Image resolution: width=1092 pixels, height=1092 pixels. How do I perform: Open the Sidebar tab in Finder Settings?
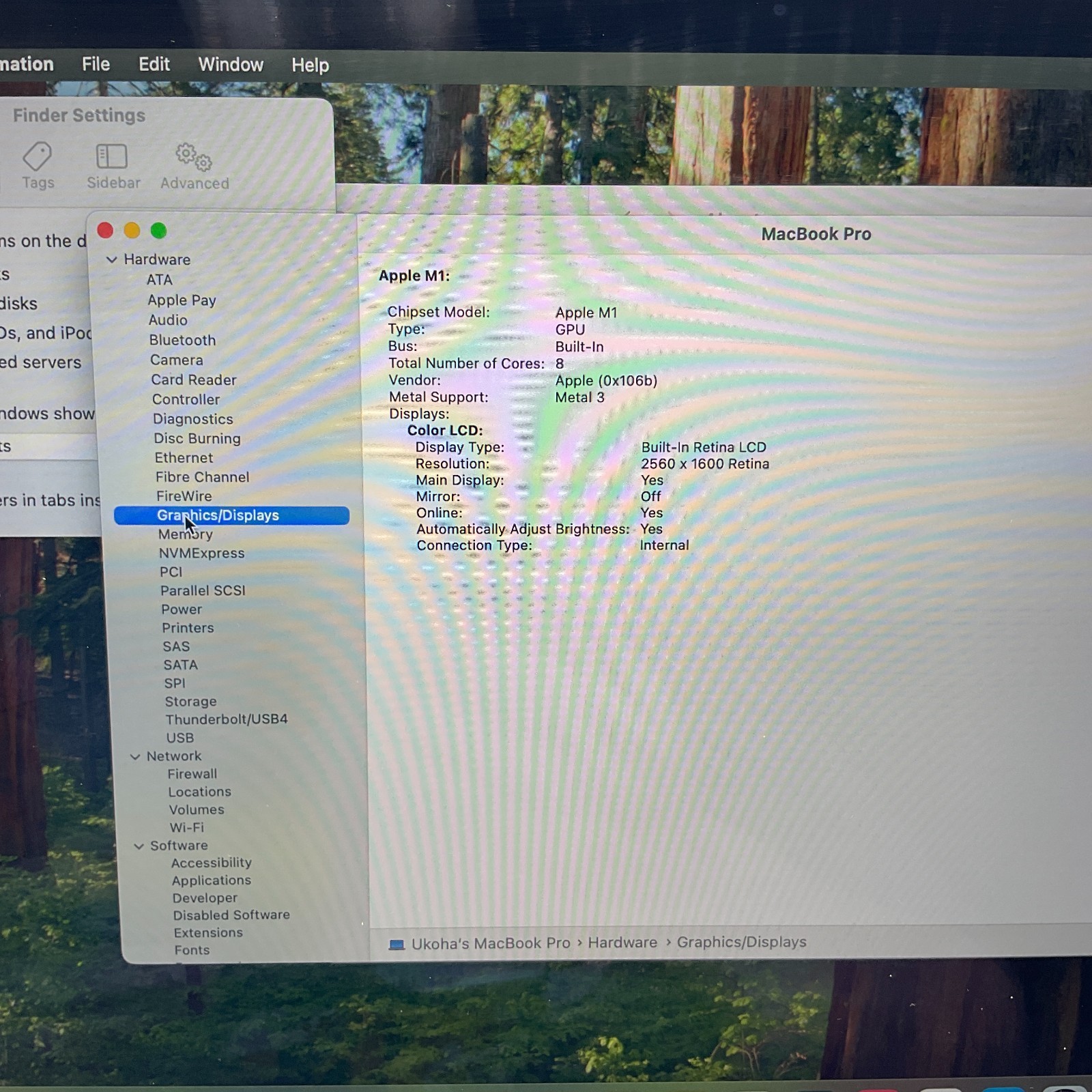[x=113, y=166]
